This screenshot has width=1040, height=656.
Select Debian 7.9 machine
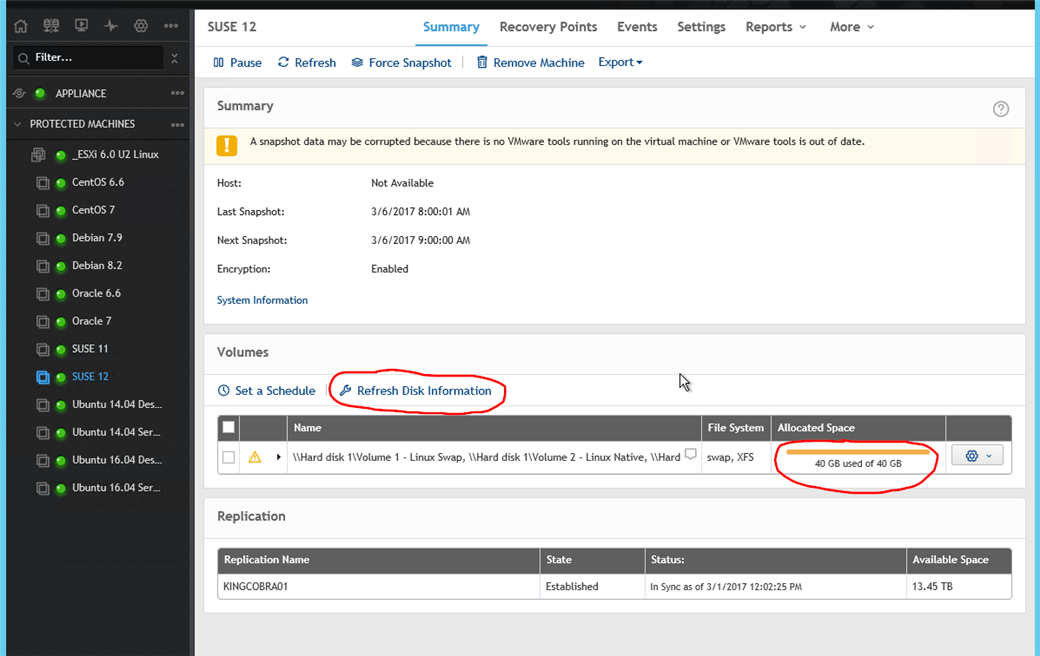[x=97, y=238]
